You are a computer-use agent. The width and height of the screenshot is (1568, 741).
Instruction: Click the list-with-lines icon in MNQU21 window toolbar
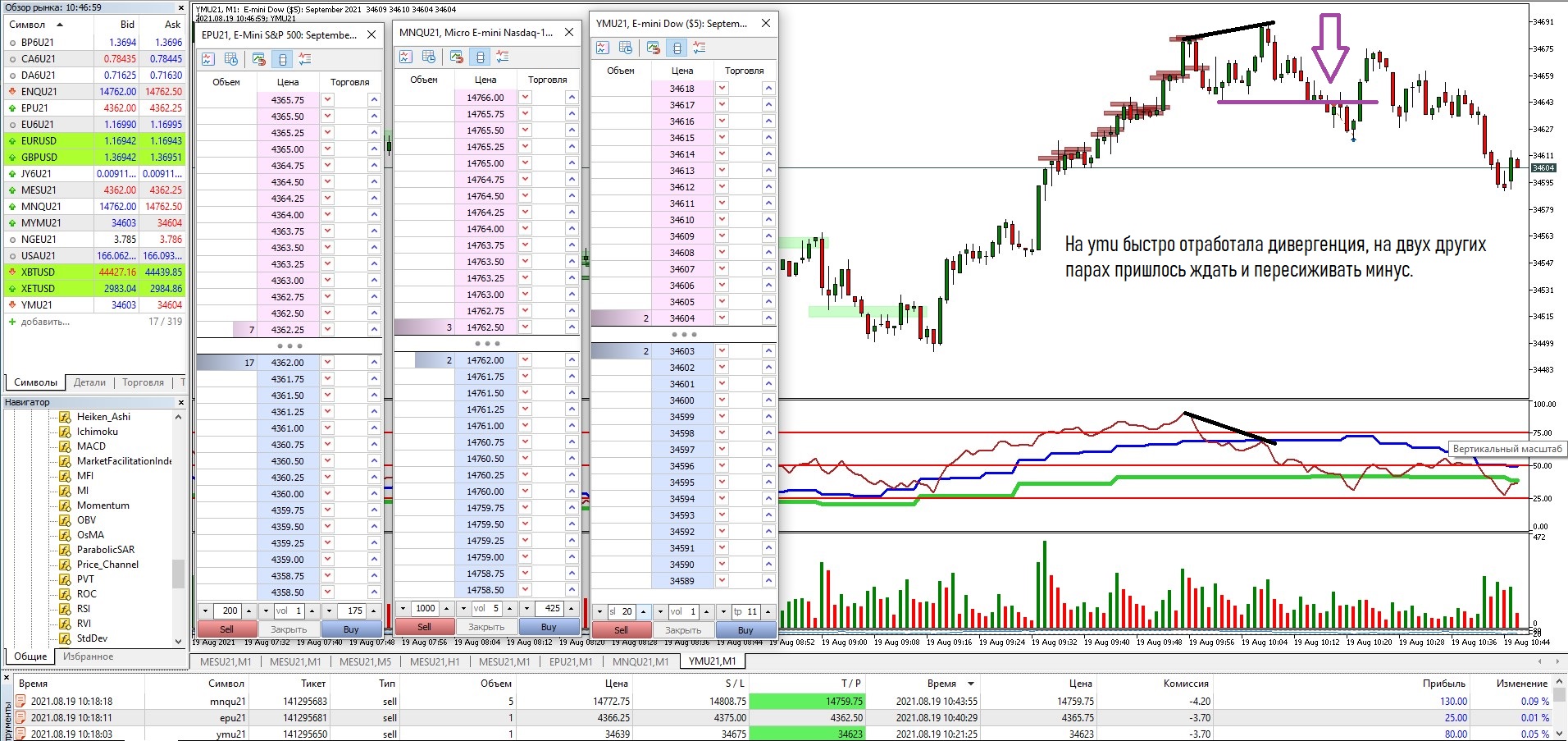click(x=503, y=57)
